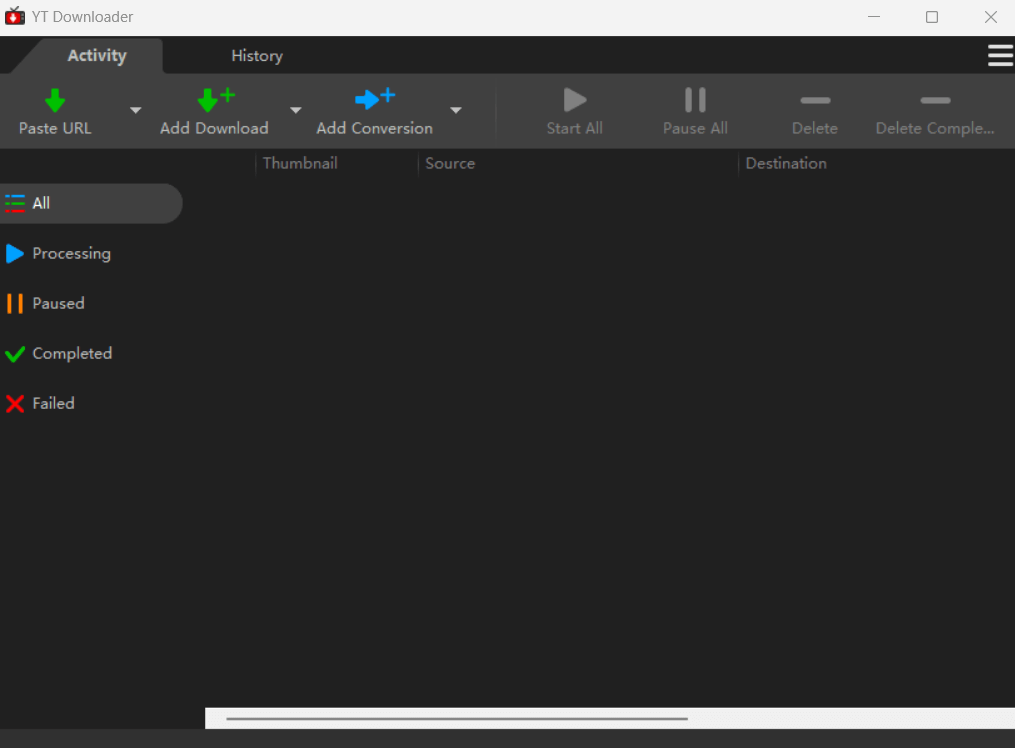Show All items filter
Screen dimensions: 1015x748
tap(41, 203)
